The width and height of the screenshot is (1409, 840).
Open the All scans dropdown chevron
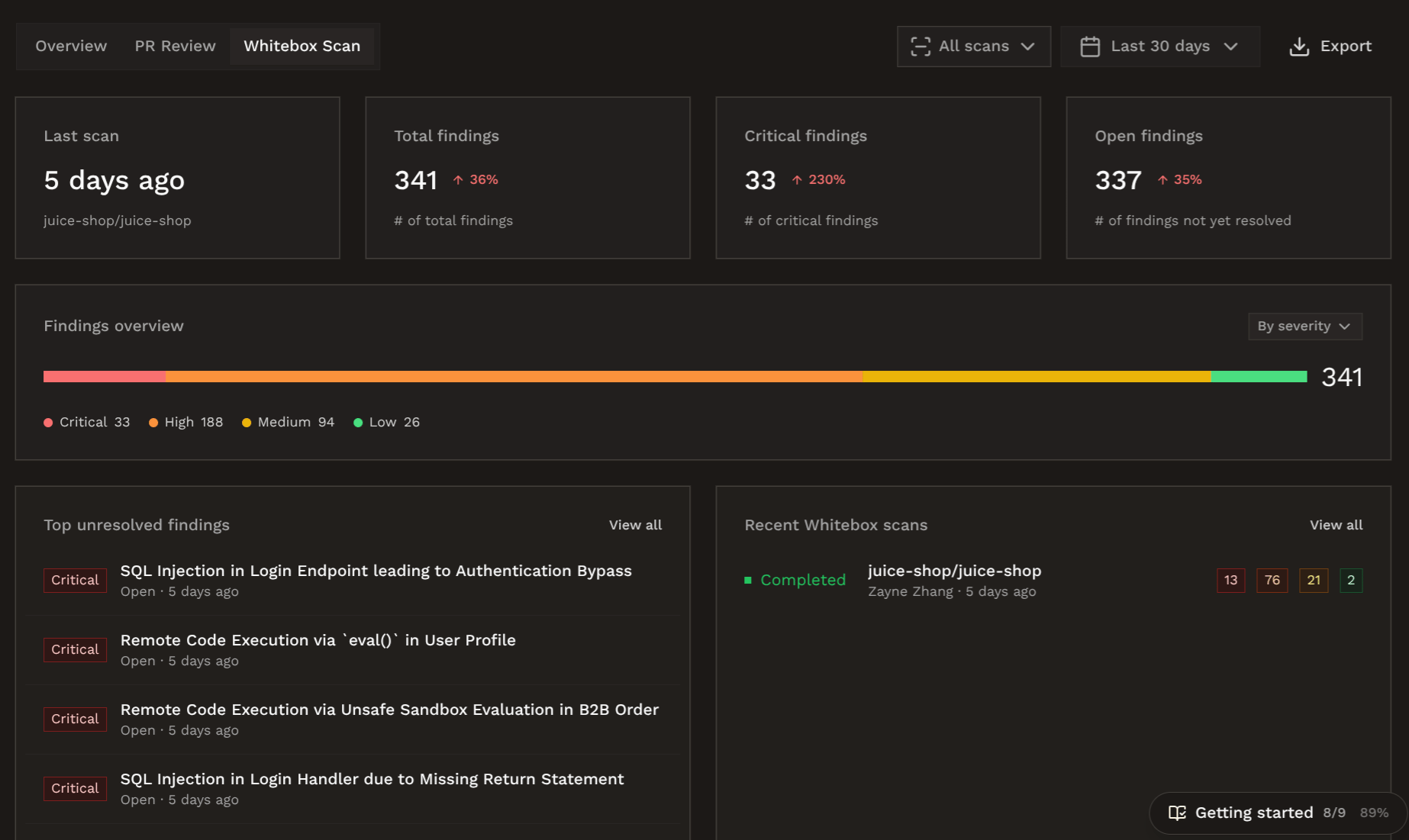[x=1028, y=47]
